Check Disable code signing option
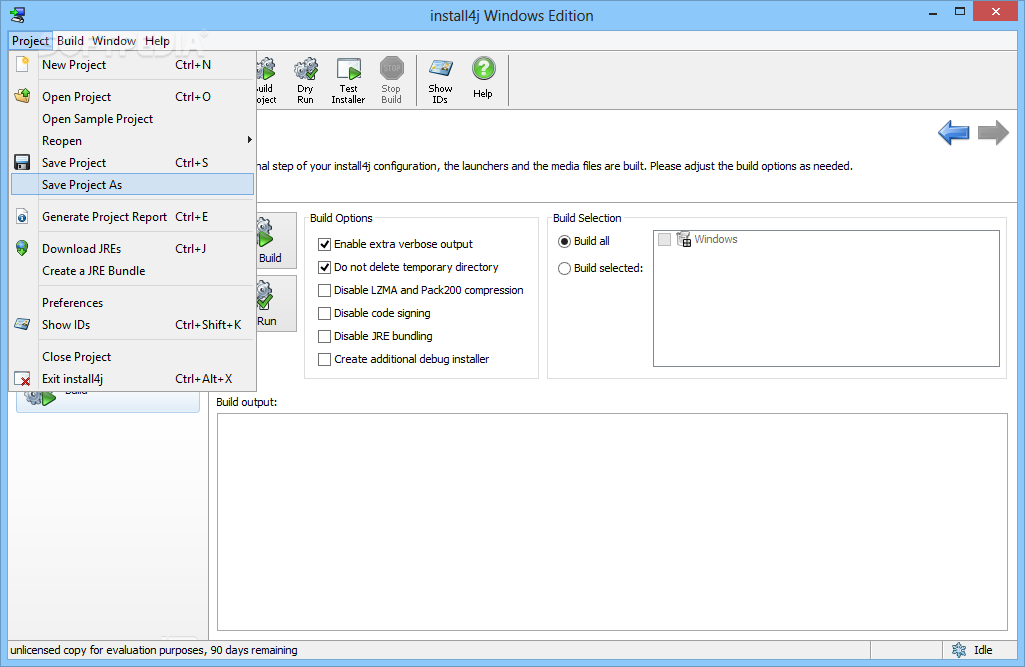 pyautogui.click(x=324, y=313)
